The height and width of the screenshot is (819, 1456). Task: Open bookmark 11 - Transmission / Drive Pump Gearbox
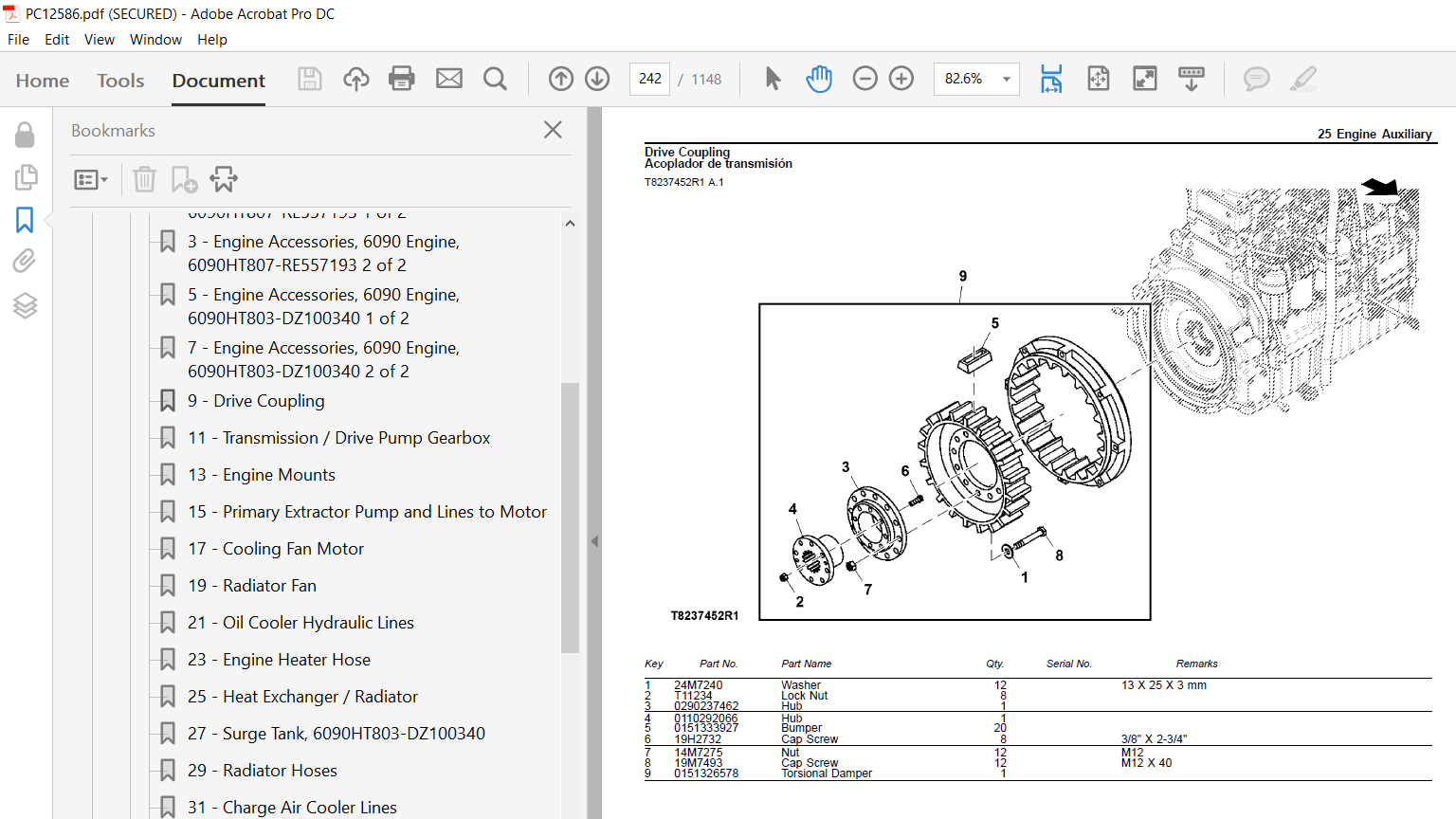pos(338,438)
